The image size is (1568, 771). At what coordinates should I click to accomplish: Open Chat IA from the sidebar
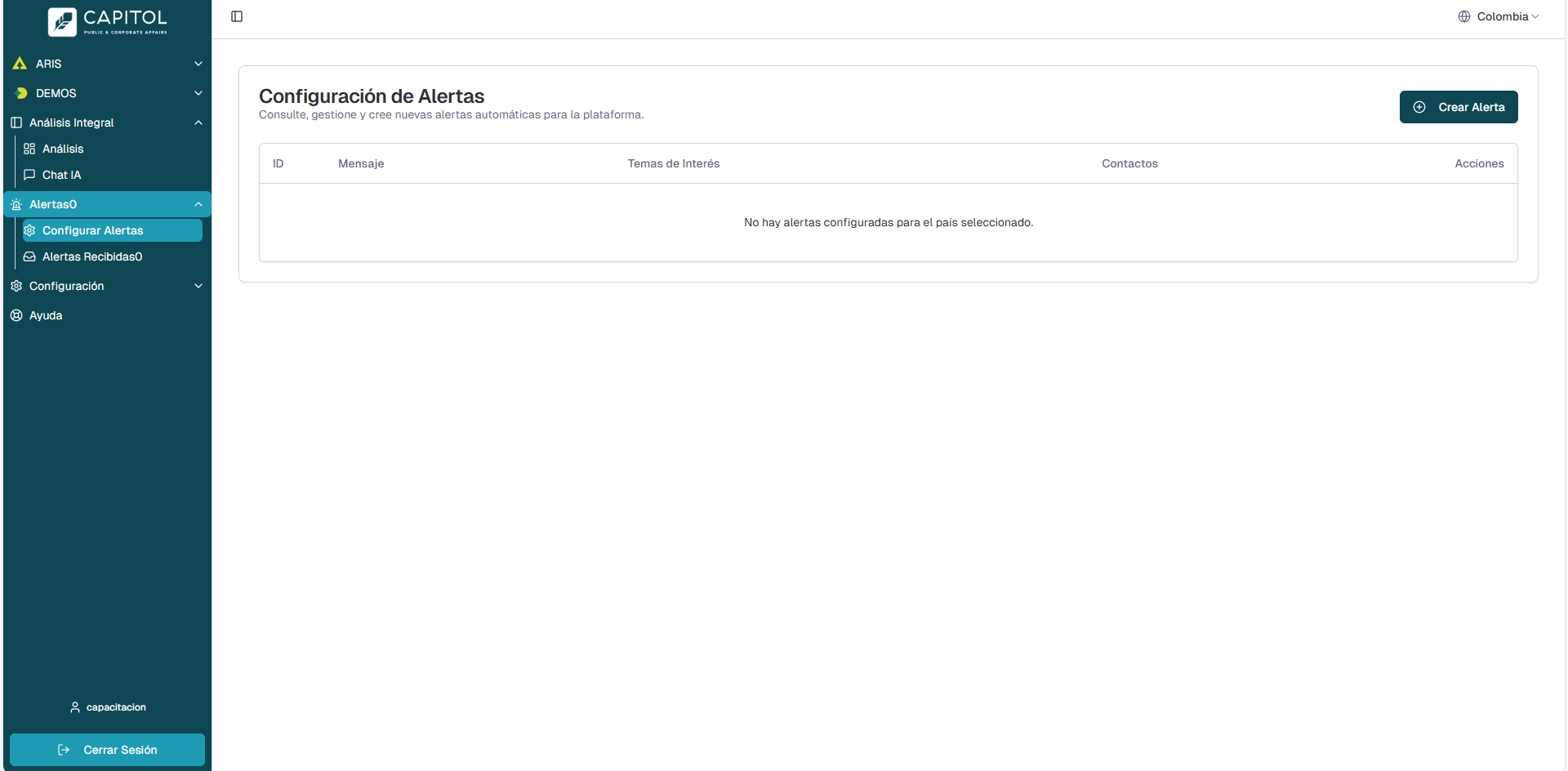(61, 175)
